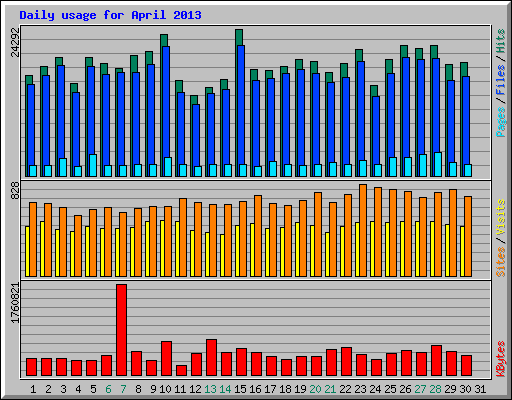Click weekend day label 13
The width and height of the screenshot is (512, 400).
click(210, 389)
